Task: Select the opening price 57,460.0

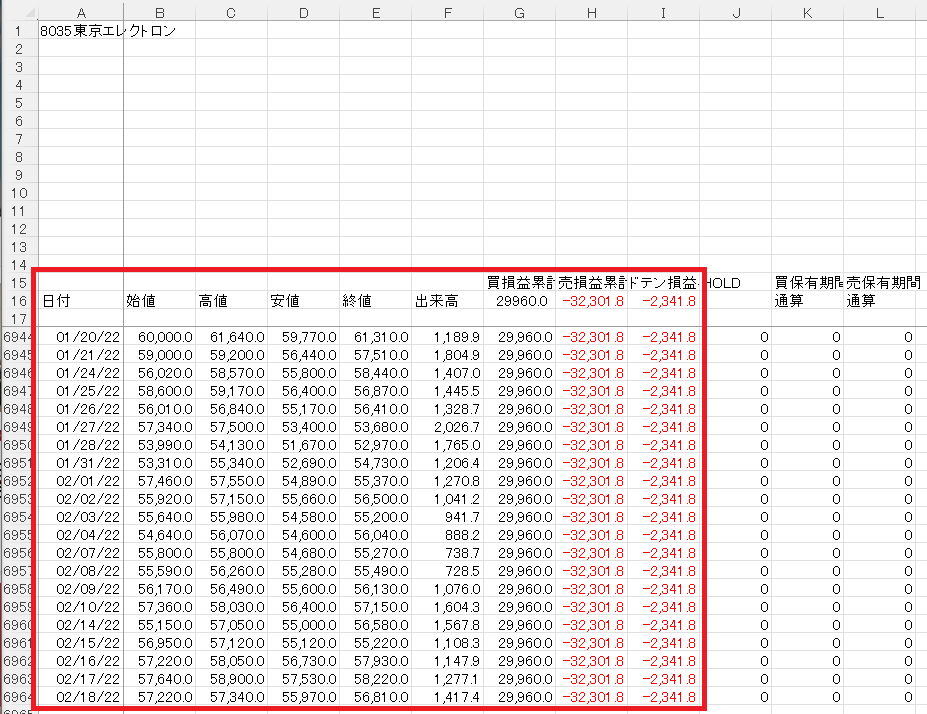Action: coord(160,481)
